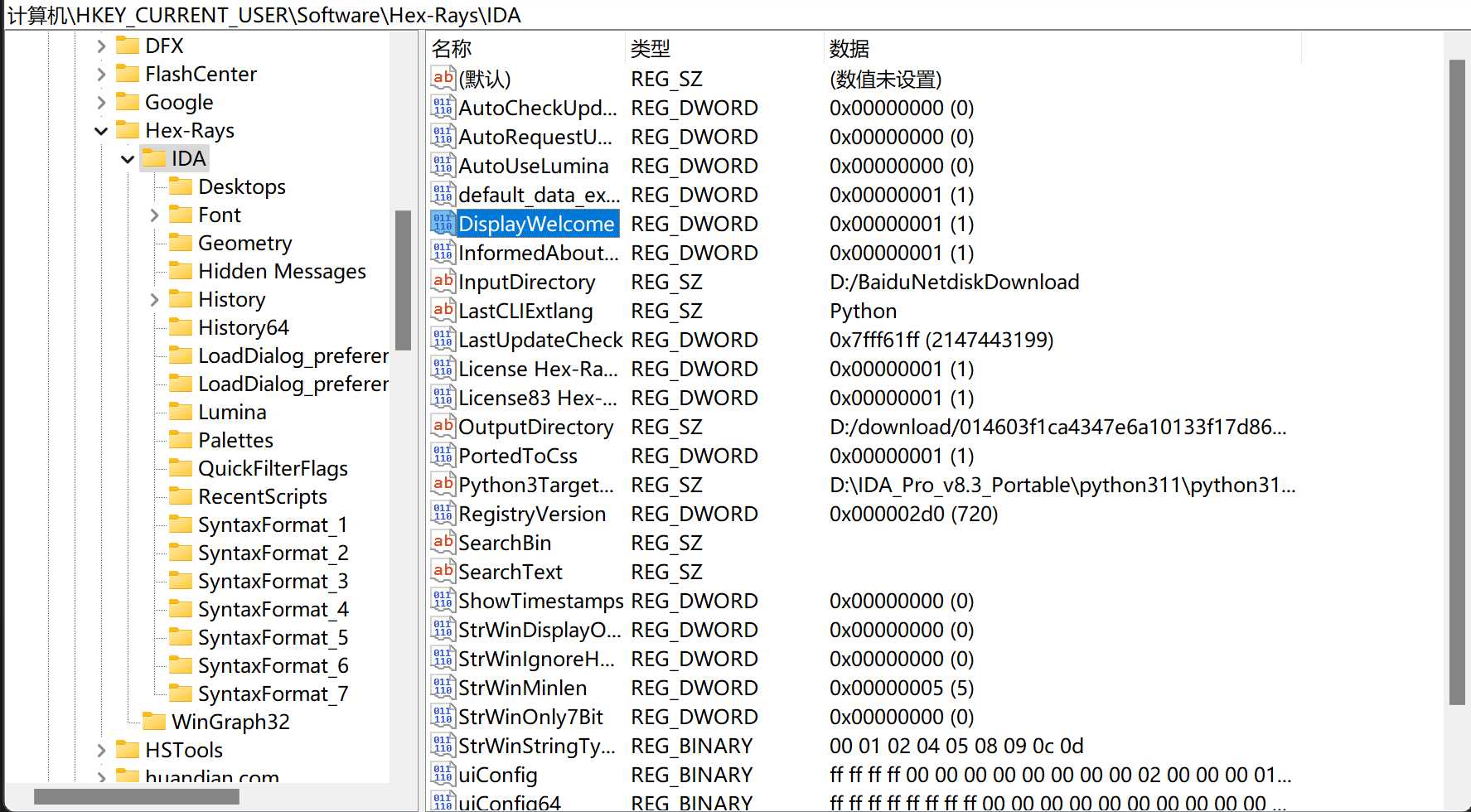Image resolution: width=1471 pixels, height=812 pixels.
Task: Select the SyntaxFormat_7 key
Action: (273, 694)
